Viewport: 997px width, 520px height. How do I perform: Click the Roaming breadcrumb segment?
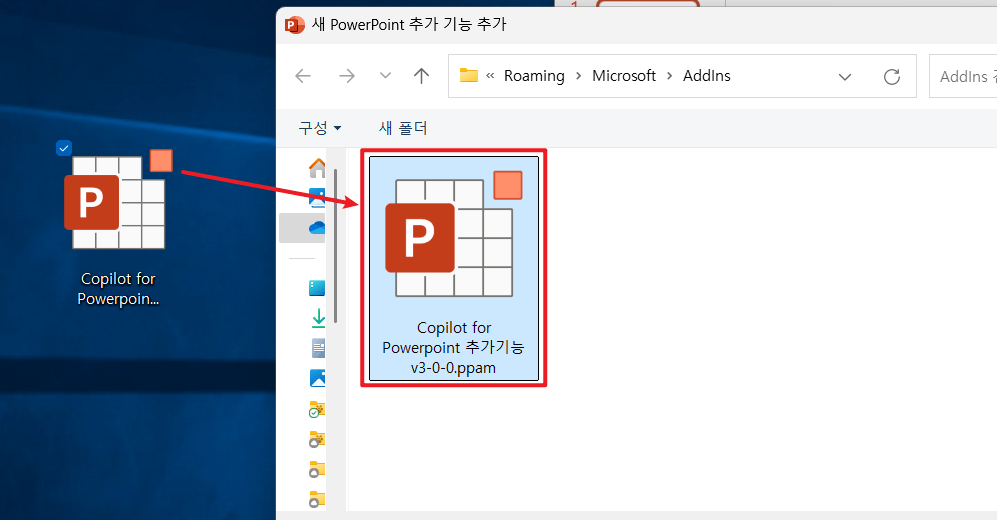pos(534,76)
